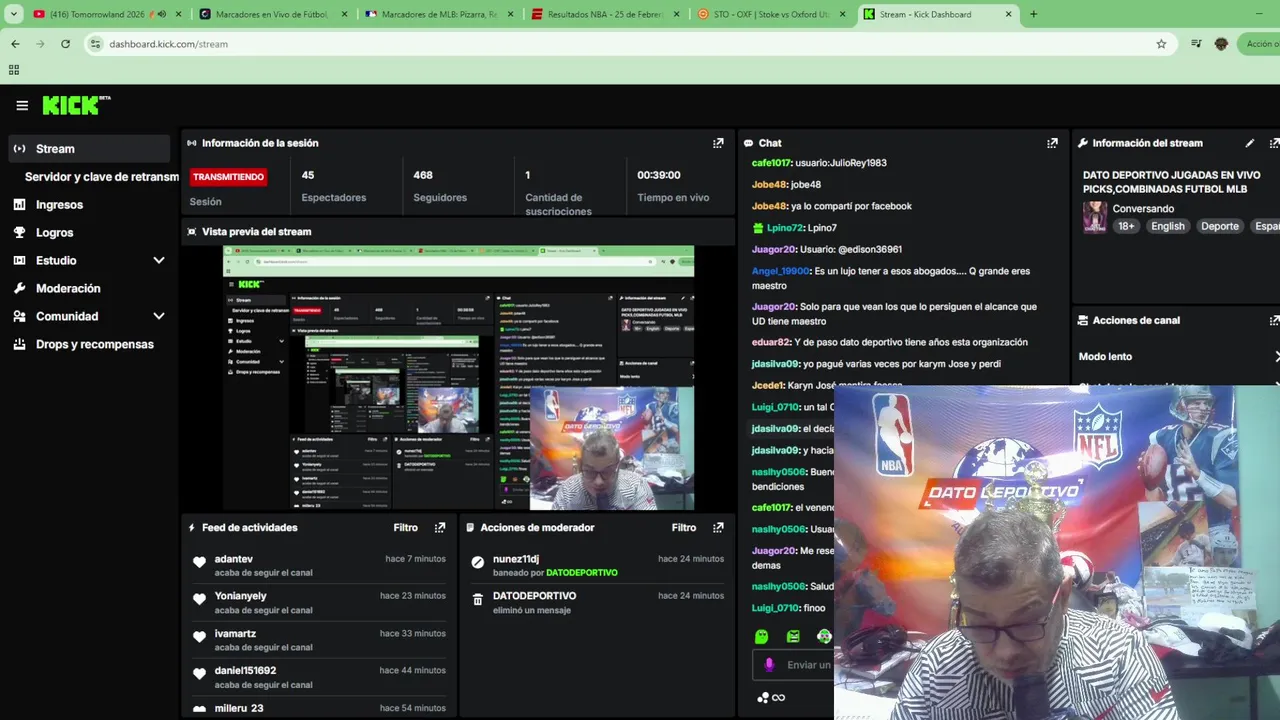This screenshot has height=720, width=1280.
Task: Open the Logros page
Action: click(54, 233)
